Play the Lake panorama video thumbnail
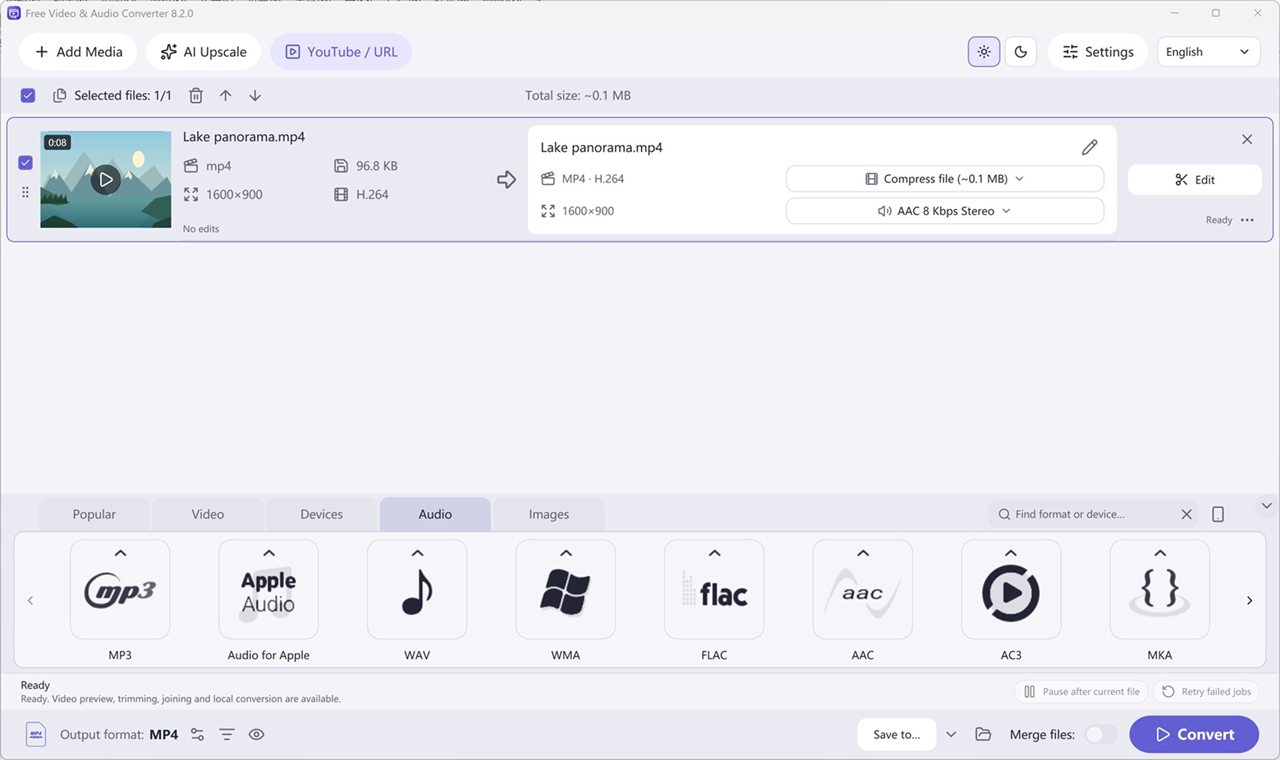The height and width of the screenshot is (760, 1280). click(106, 180)
